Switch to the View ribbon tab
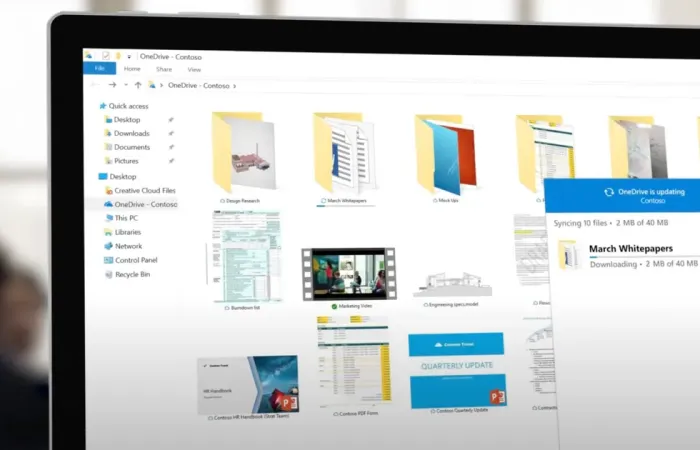The width and height of the screenshot is (700, 450). coord(194,70)
